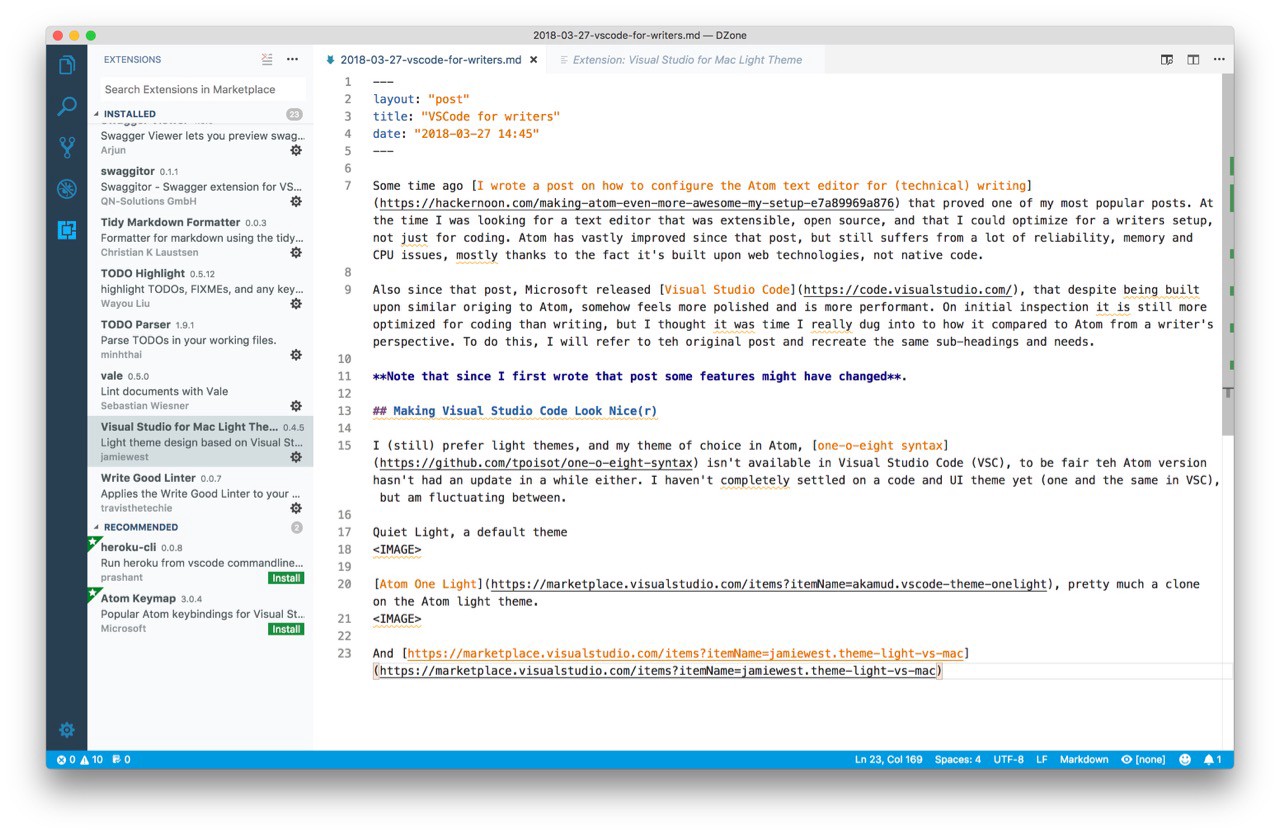
Task: Open the gear menu for vale extension
Action: [x=296, y=406]
